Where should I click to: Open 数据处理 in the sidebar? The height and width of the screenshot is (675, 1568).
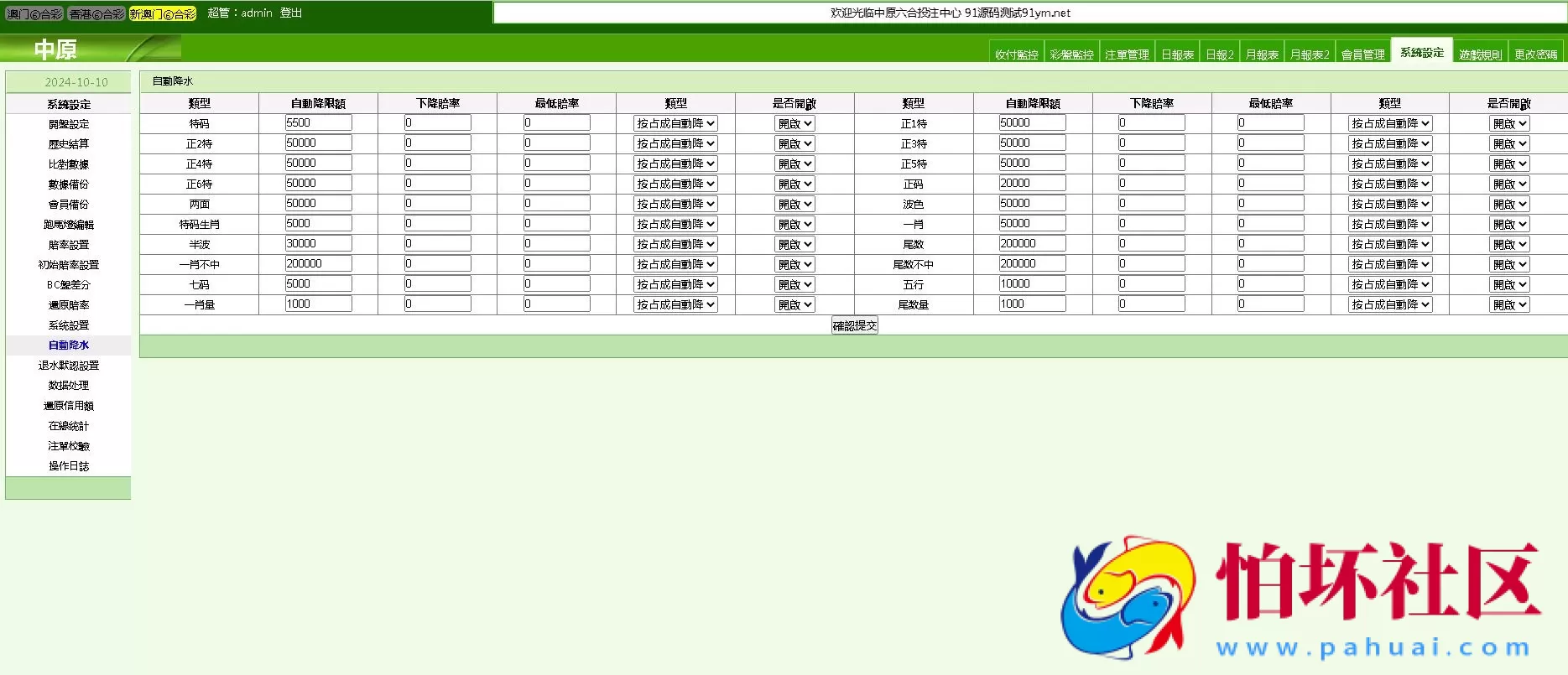(x=69, y=386)
